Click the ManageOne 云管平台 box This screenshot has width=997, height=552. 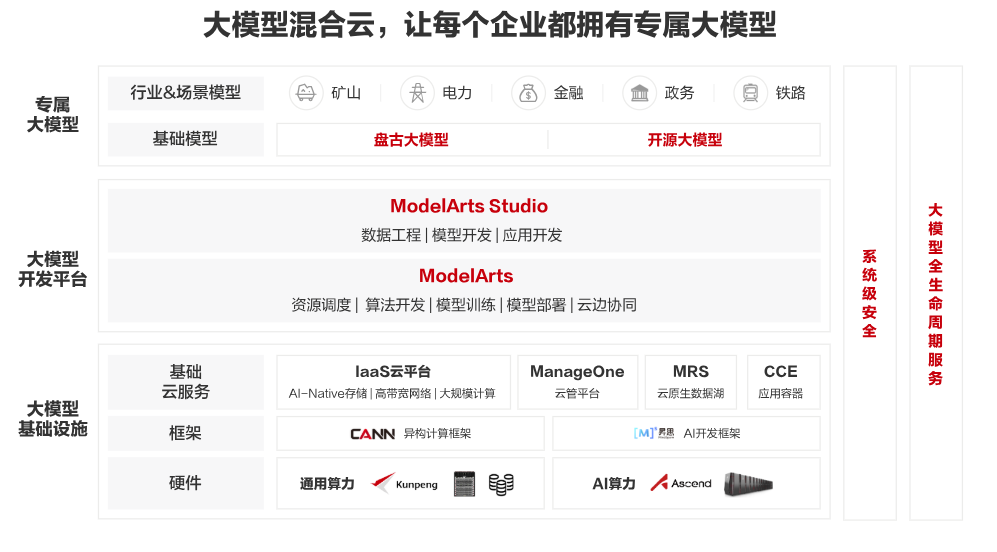pos(577,382)
